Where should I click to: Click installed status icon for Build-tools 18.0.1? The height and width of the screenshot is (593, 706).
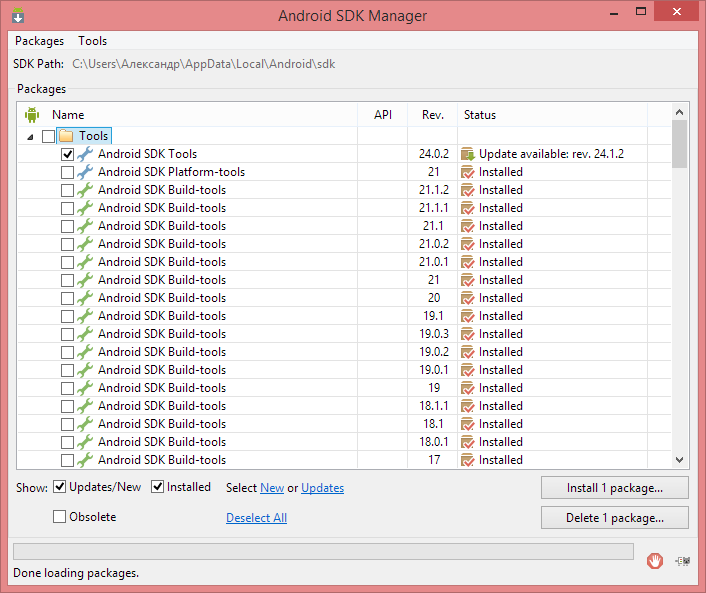tap(468, 442)
